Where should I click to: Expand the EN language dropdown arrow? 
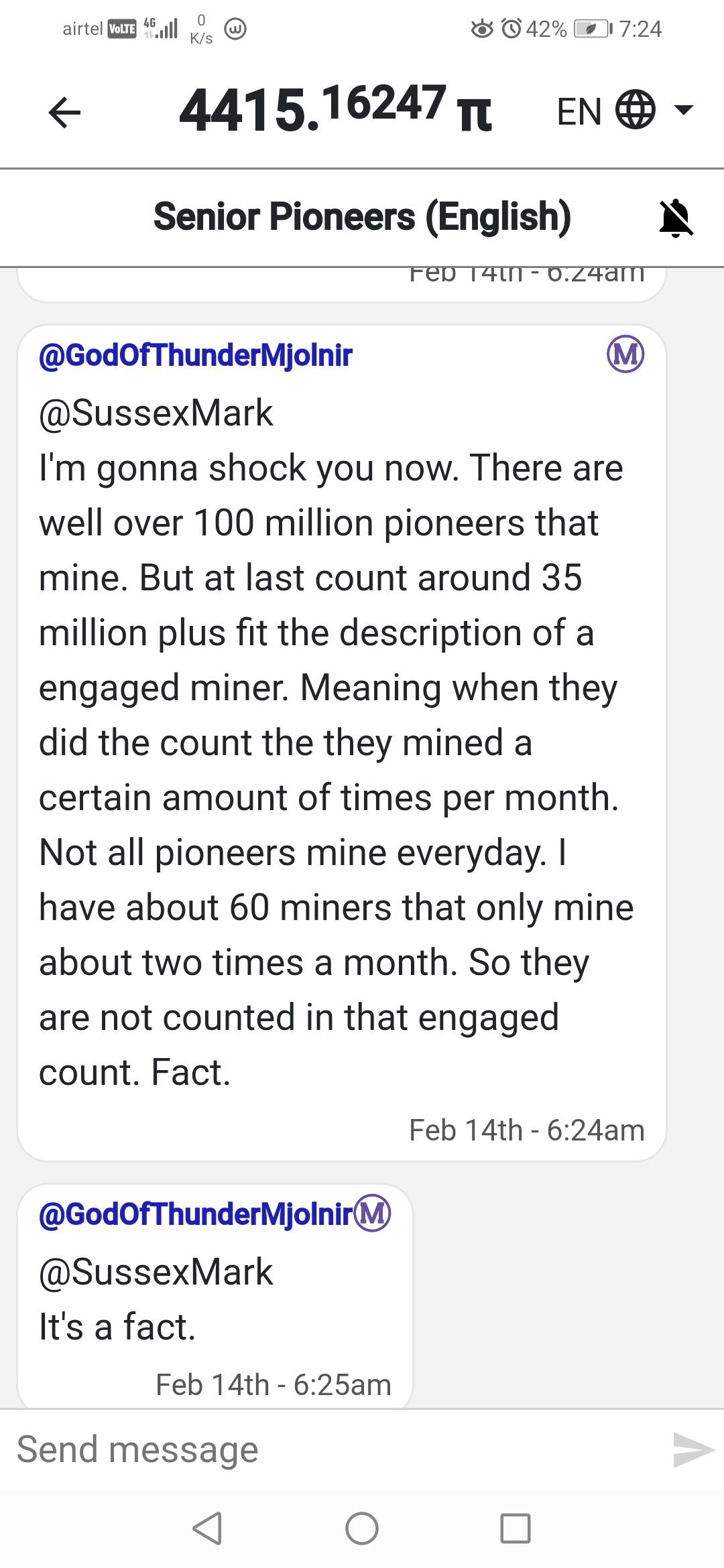pyautogui.click(x=683, y=111)
